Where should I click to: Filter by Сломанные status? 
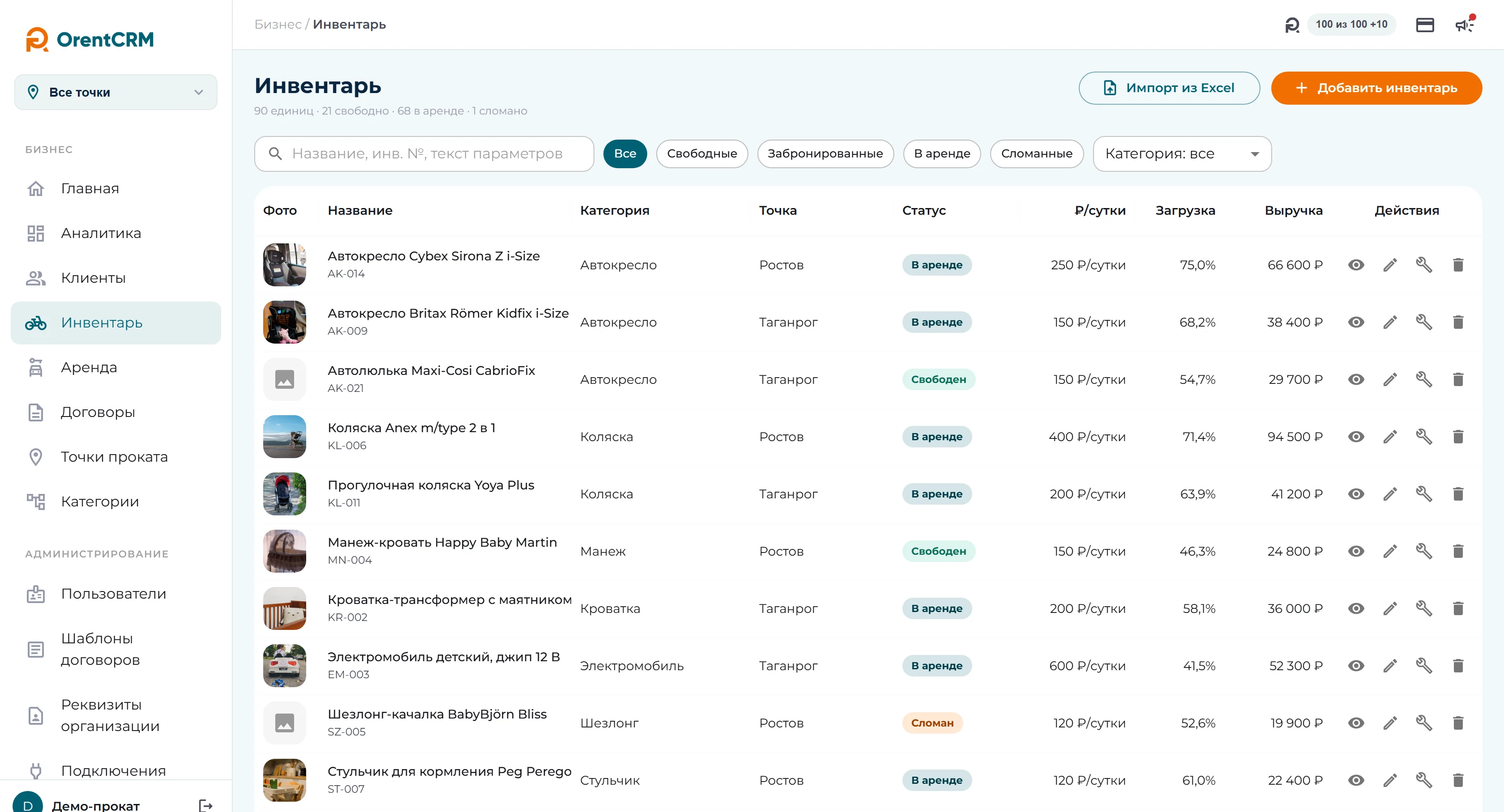pyautogui.click(x=1036, y=154)
